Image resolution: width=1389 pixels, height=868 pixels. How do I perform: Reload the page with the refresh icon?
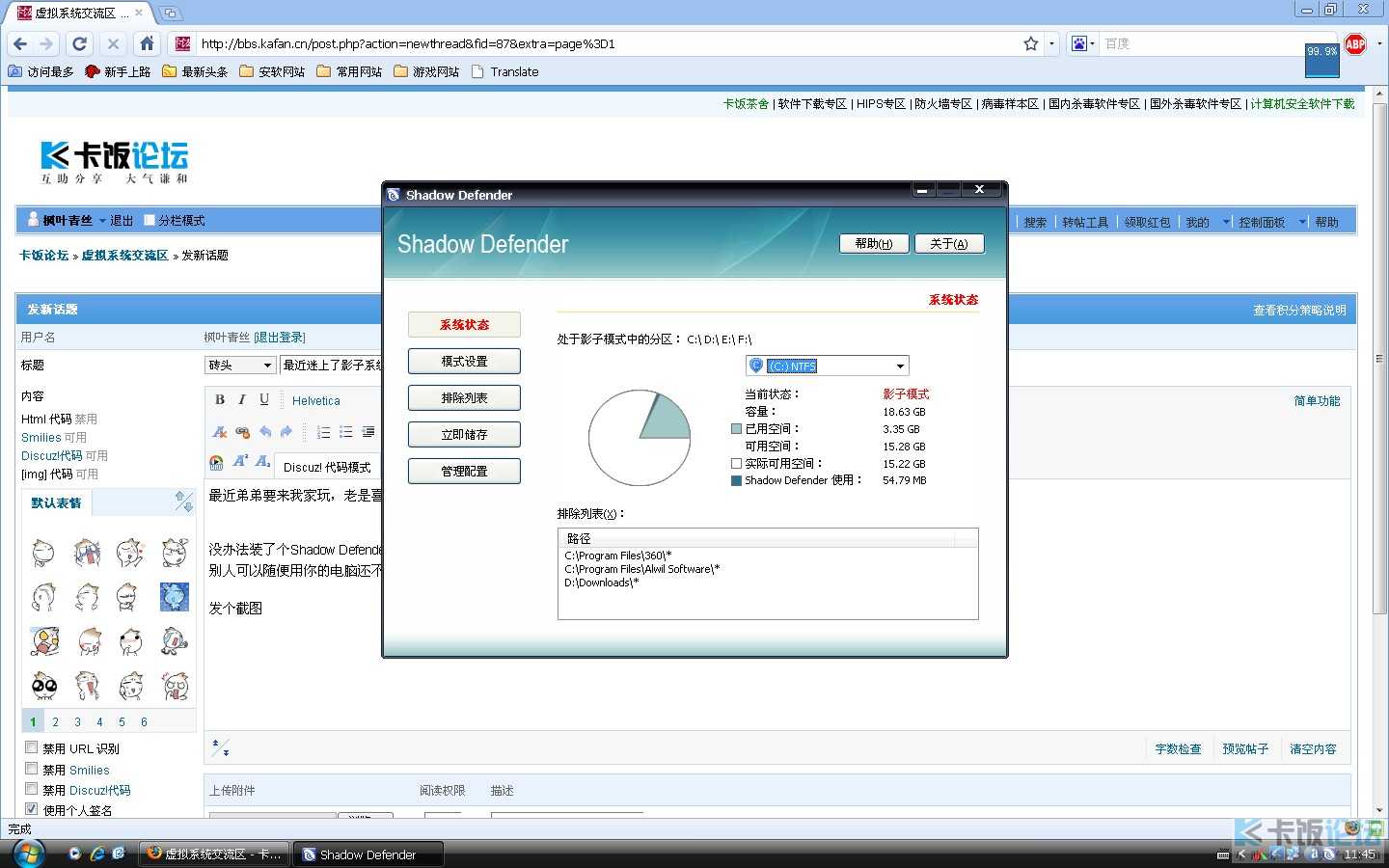[x=80, y=43]
